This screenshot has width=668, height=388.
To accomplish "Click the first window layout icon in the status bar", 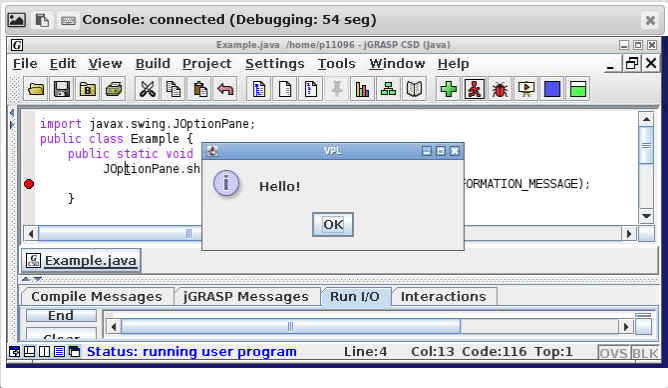I will 14,352.
